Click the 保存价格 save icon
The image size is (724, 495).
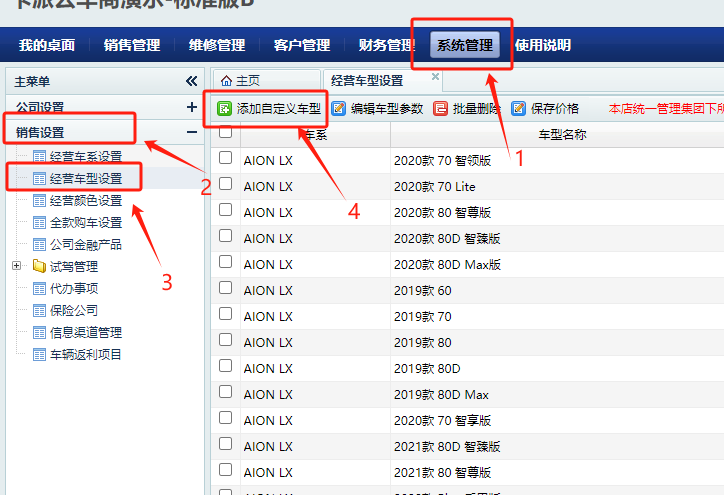[518, 109]
